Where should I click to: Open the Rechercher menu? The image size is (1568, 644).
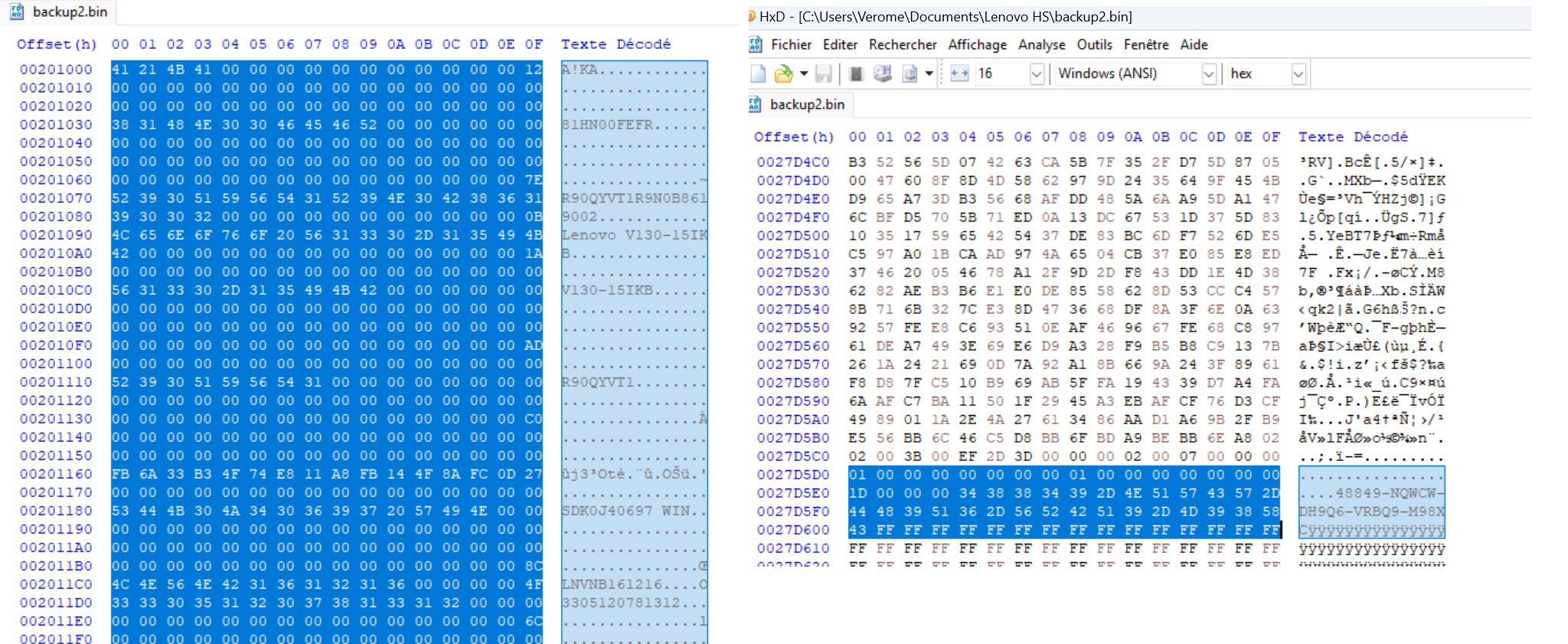point(903,44)
